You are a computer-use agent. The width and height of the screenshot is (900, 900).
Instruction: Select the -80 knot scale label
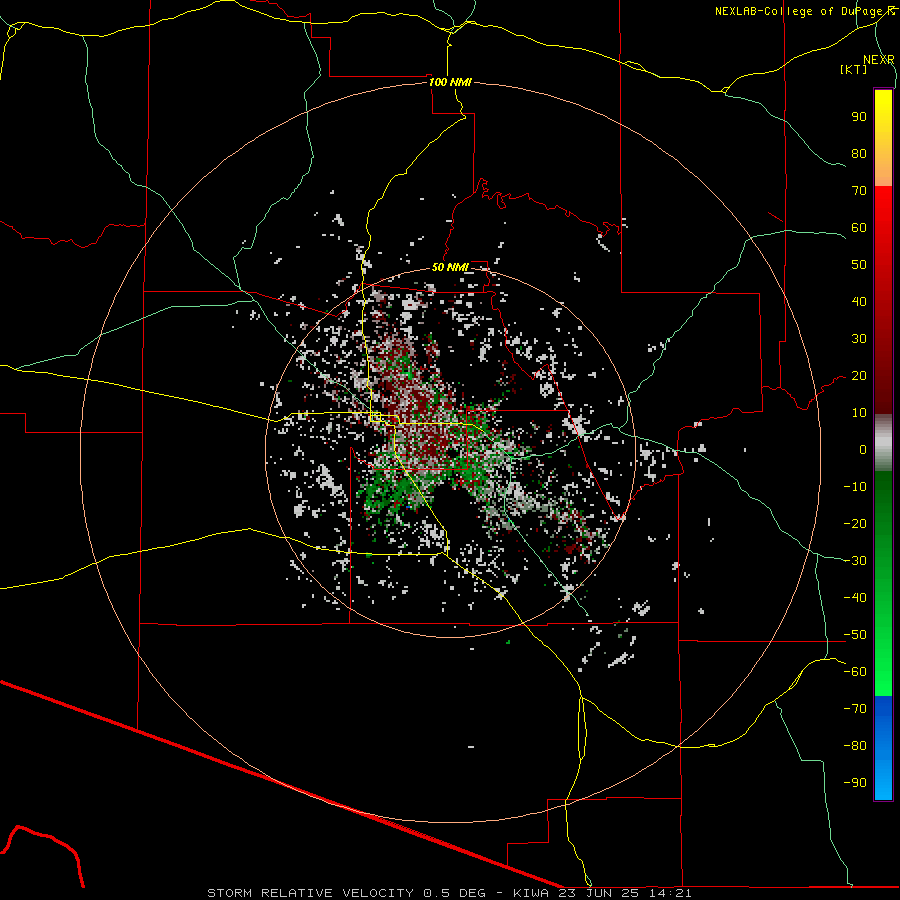tap(855, 746)
